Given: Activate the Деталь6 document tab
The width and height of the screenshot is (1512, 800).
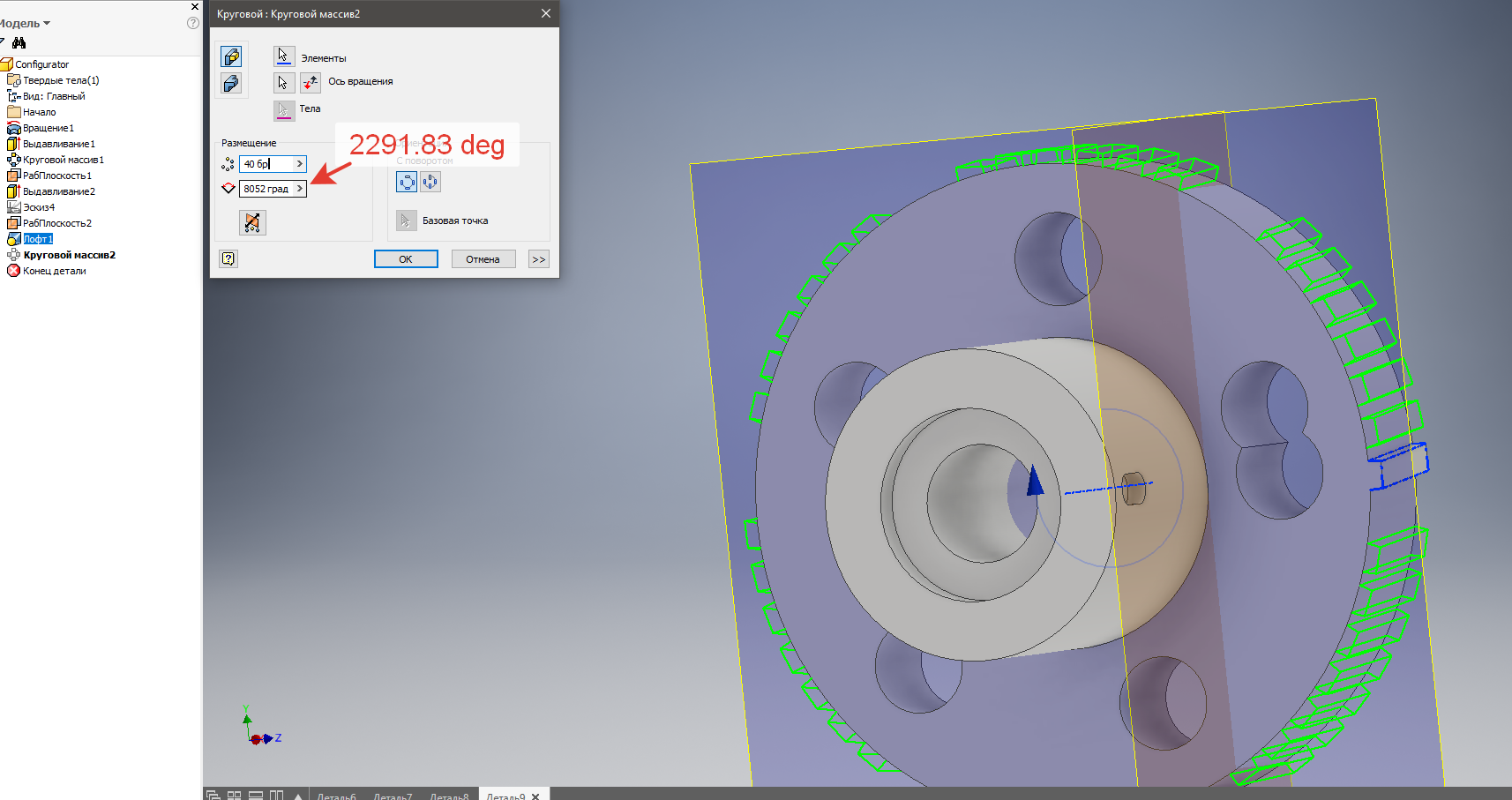Looking at the screenshot, I should click(x=338, y=796).
